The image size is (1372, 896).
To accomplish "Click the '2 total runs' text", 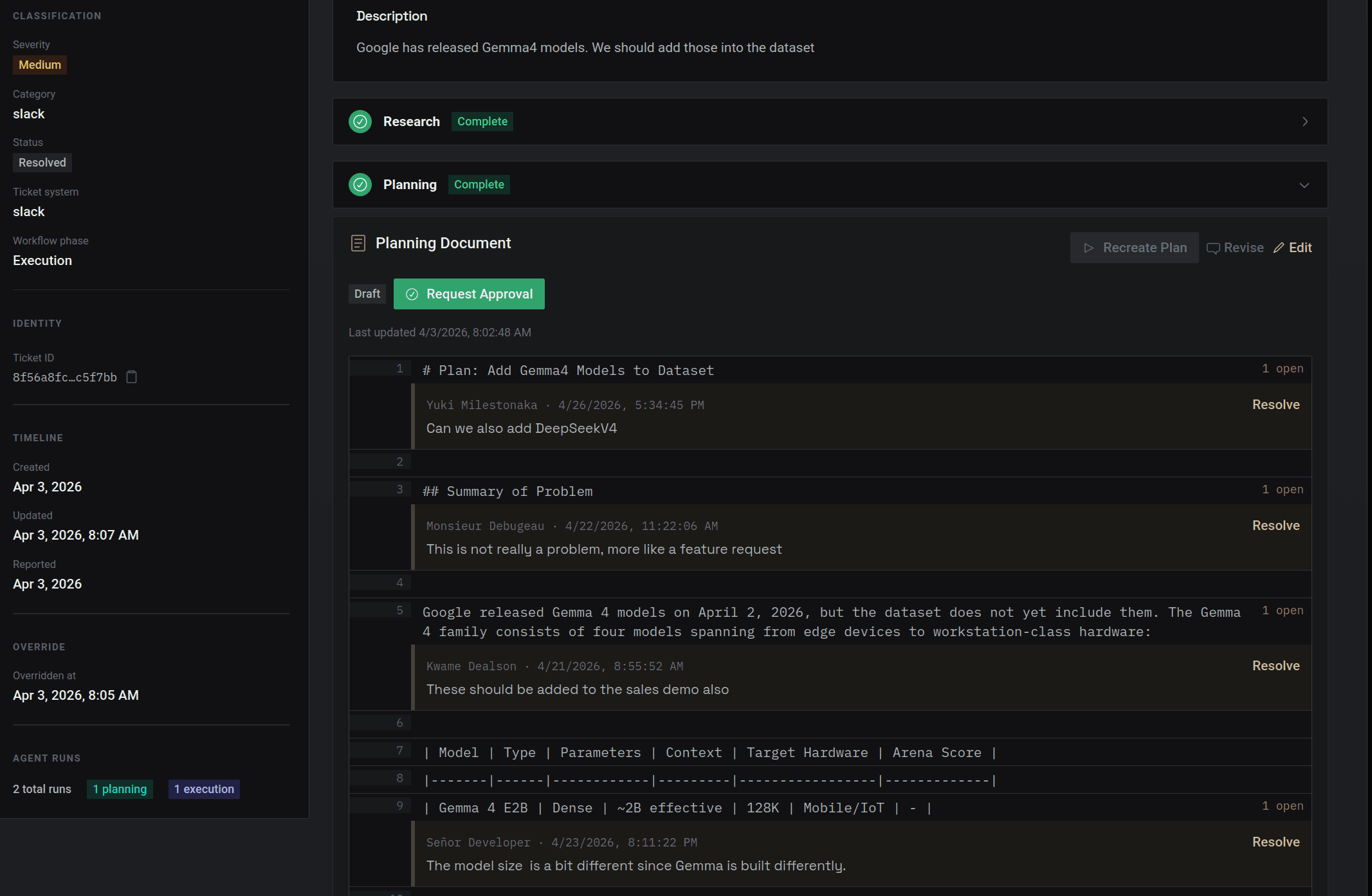I will (x=42, y=789).
